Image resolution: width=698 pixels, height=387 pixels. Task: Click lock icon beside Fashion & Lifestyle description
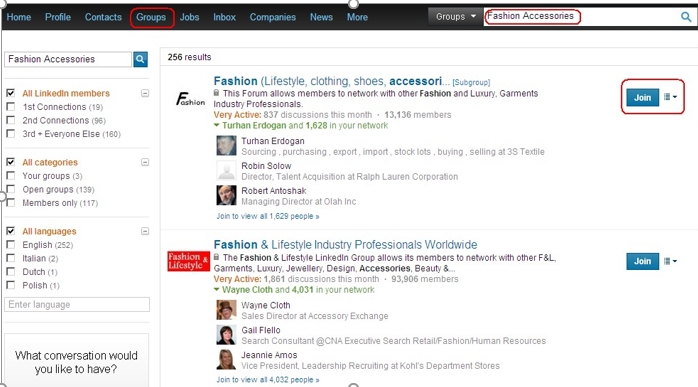(x=216, y=257)
